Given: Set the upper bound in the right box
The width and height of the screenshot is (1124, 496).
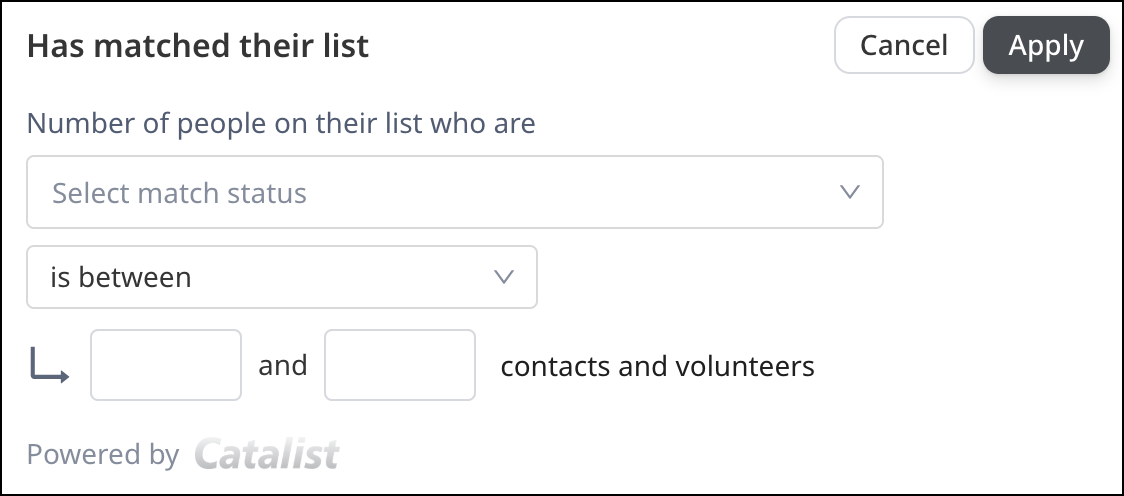Looking at the screenshot, I should click(x=400, y=365).
